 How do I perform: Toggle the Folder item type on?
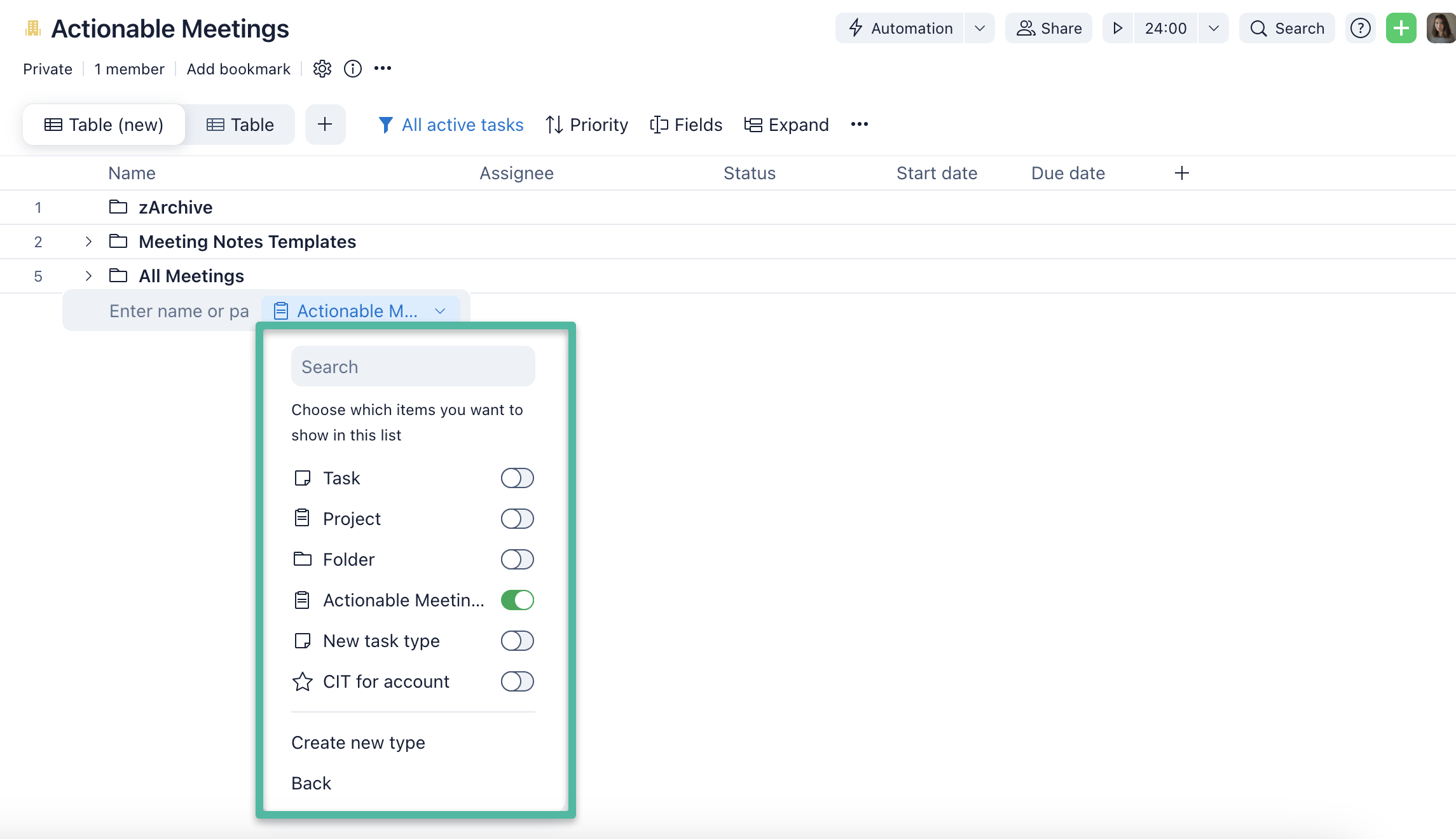pos(517,559)
